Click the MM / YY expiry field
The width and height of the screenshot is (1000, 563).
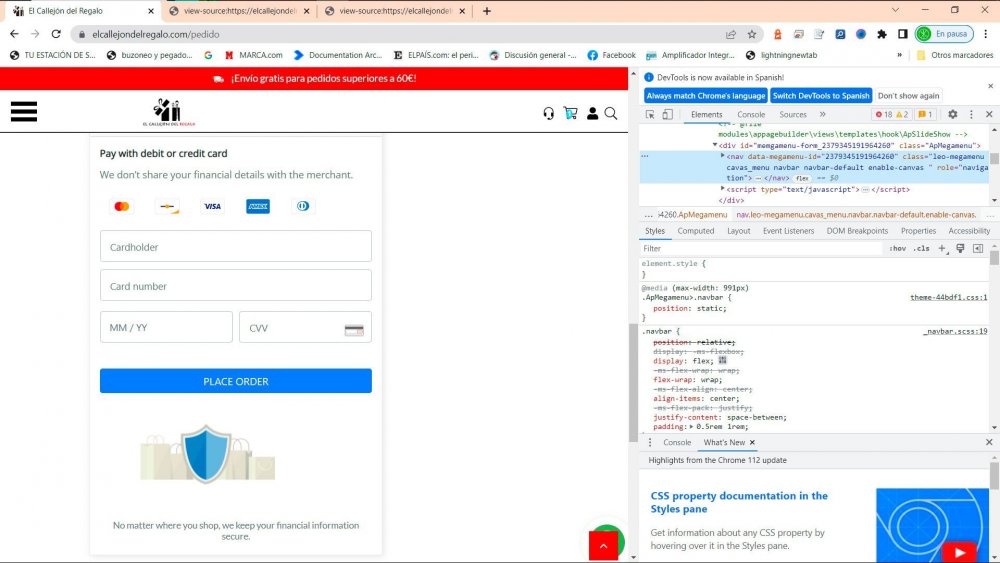[x=166, y=327]
